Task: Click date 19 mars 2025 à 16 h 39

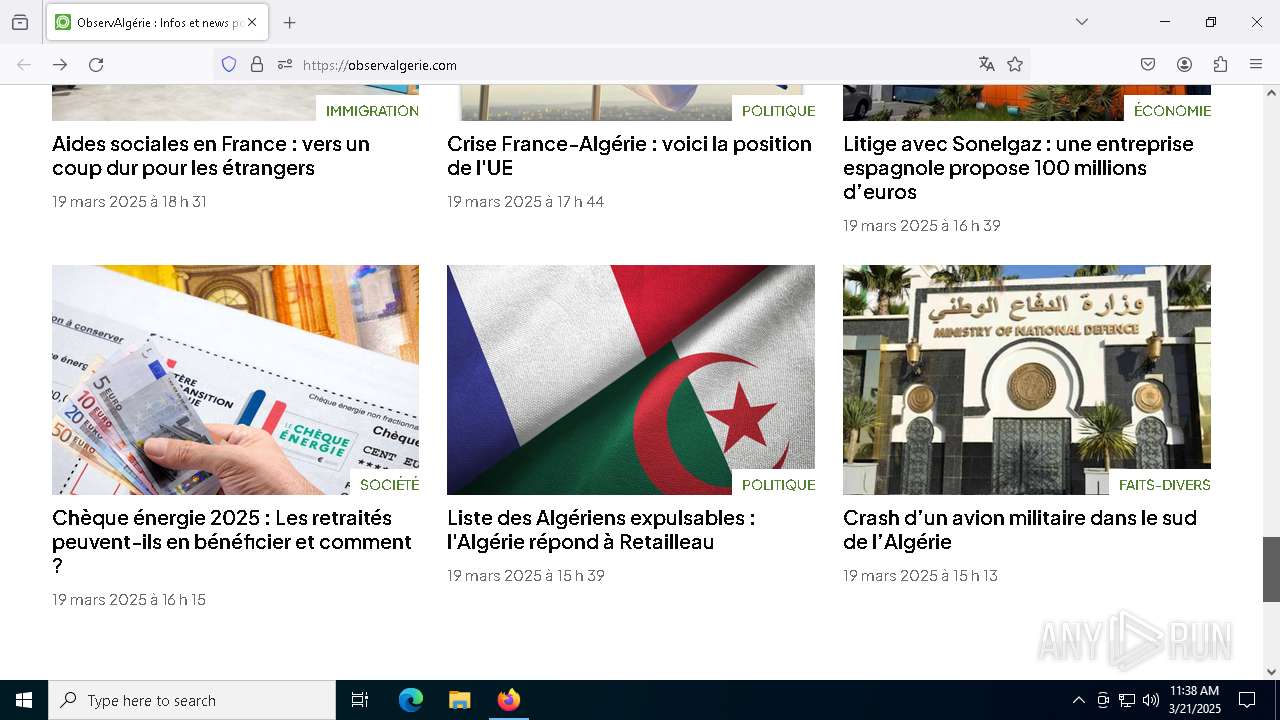Action: [x=921, y=226]
